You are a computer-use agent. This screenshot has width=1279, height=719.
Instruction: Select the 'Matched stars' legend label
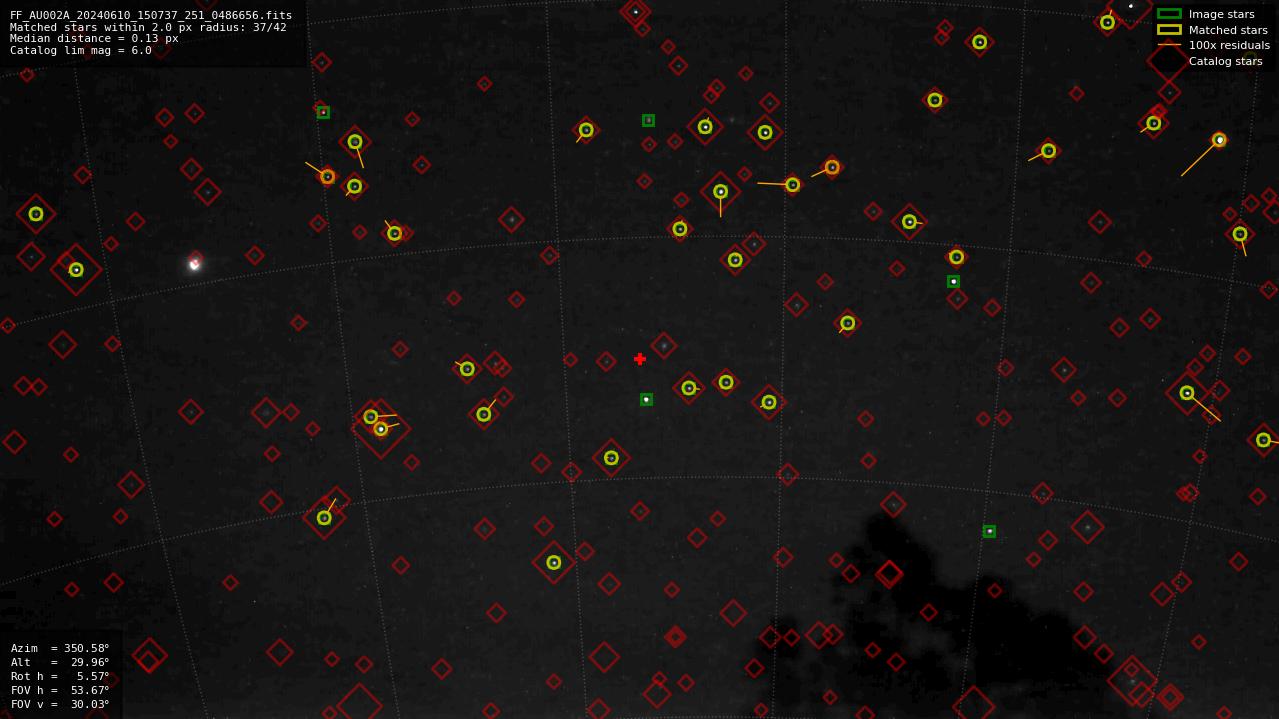pos(1228,30)
